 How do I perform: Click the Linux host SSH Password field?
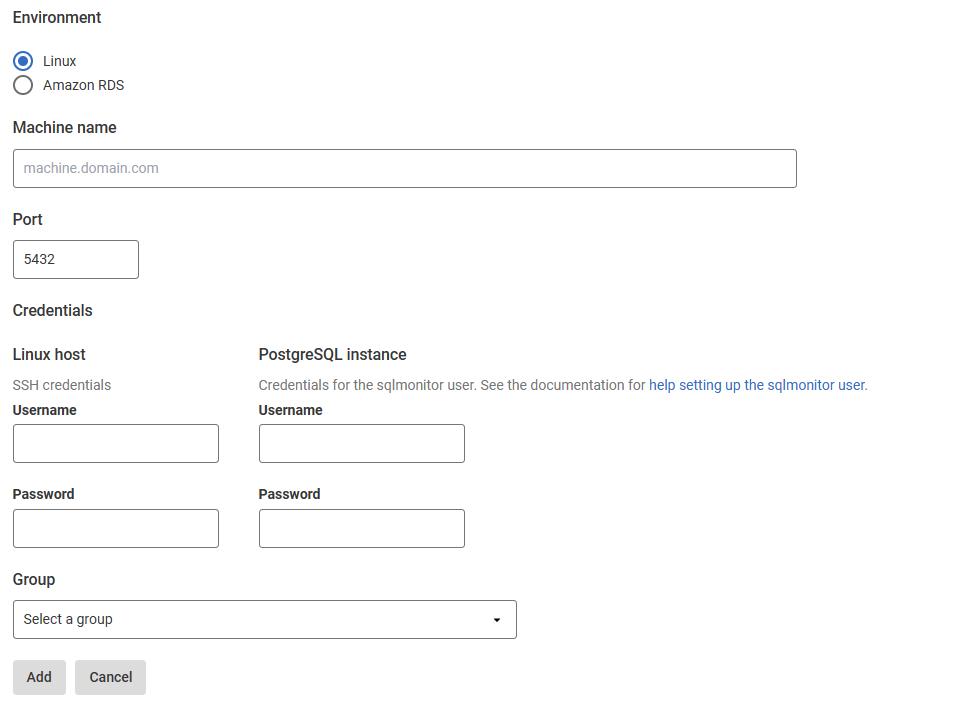pyautogui.click(x=115, y=528)
